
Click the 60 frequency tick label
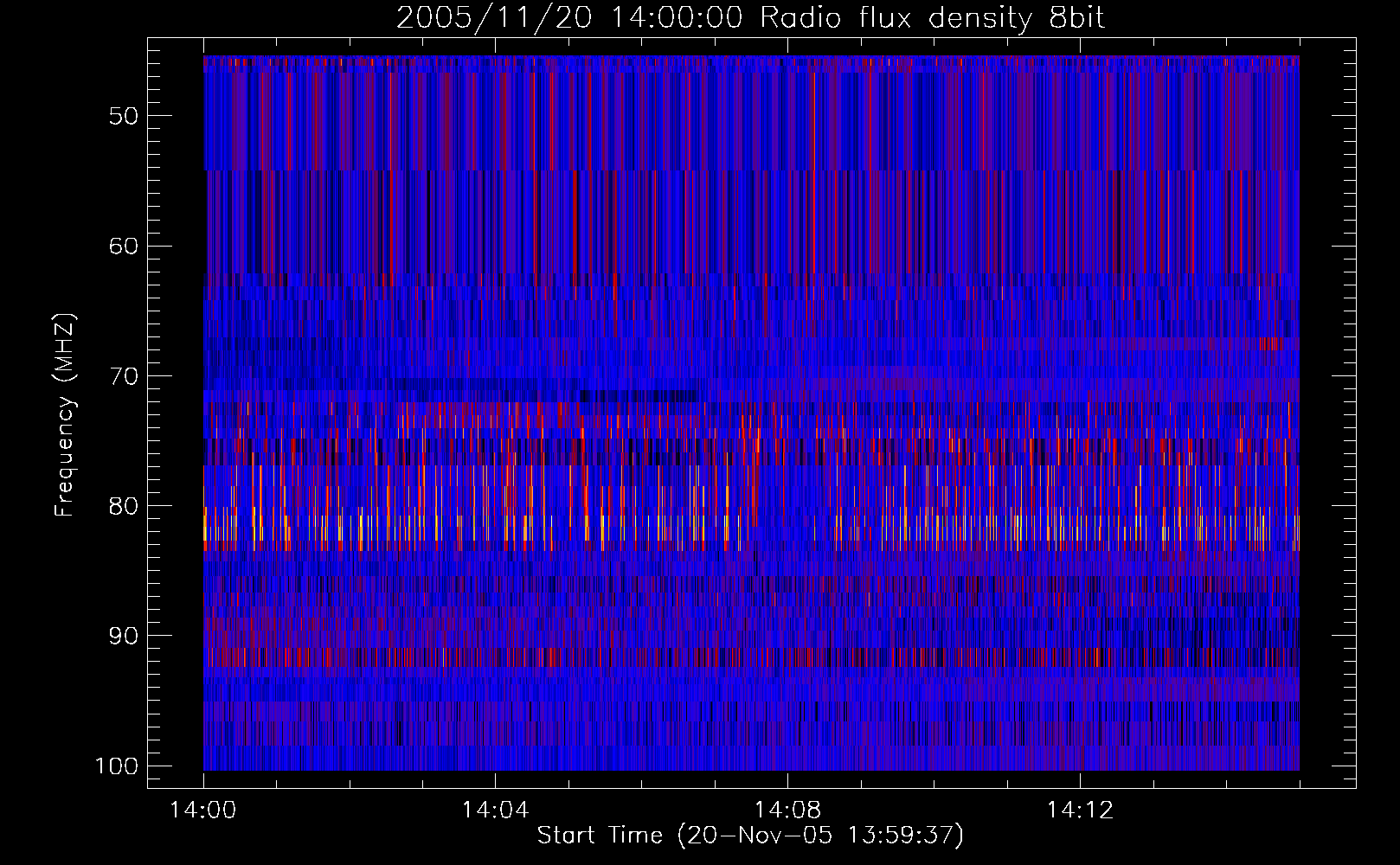(x=124, y=246)
